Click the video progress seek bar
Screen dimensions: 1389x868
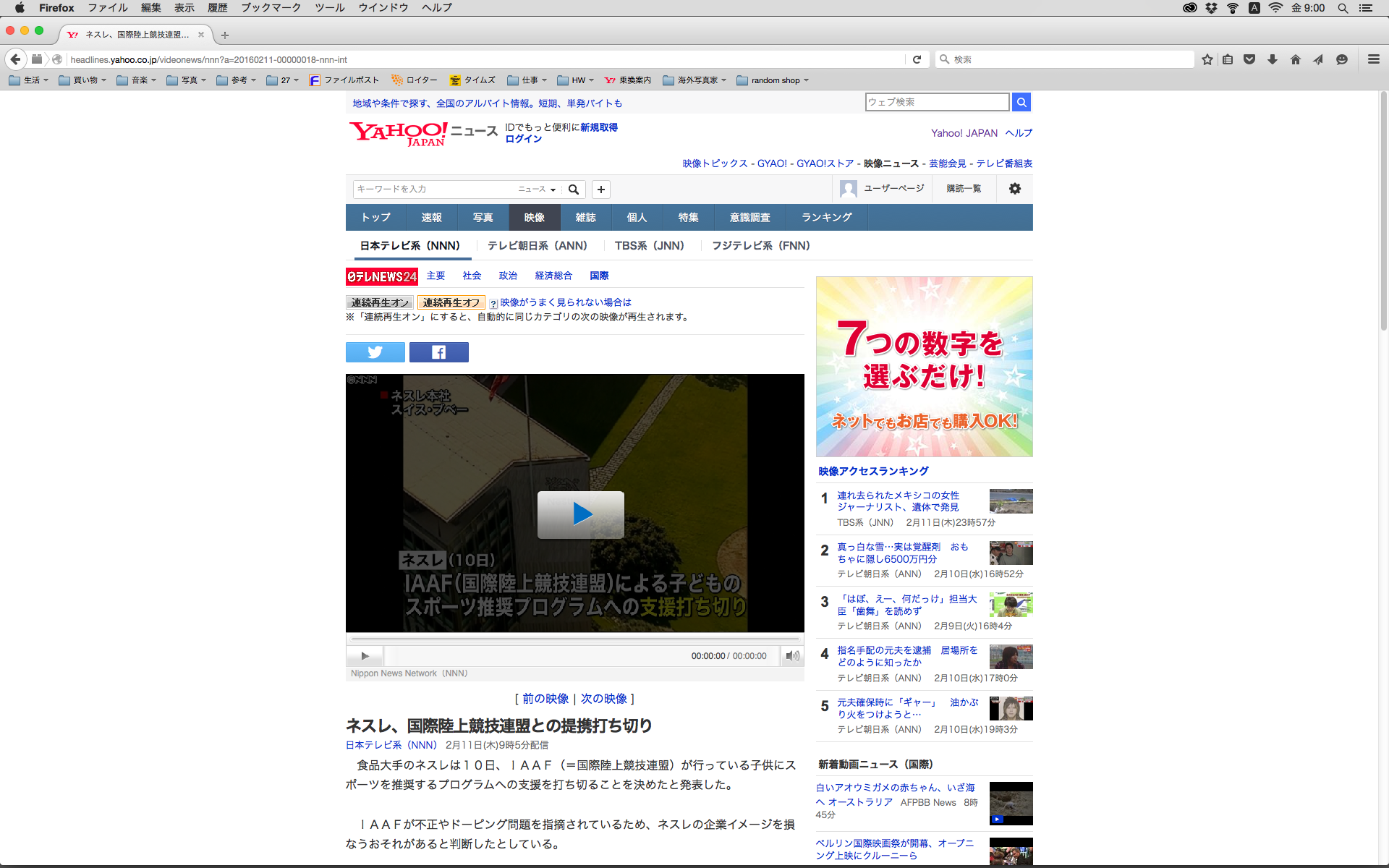575,639
